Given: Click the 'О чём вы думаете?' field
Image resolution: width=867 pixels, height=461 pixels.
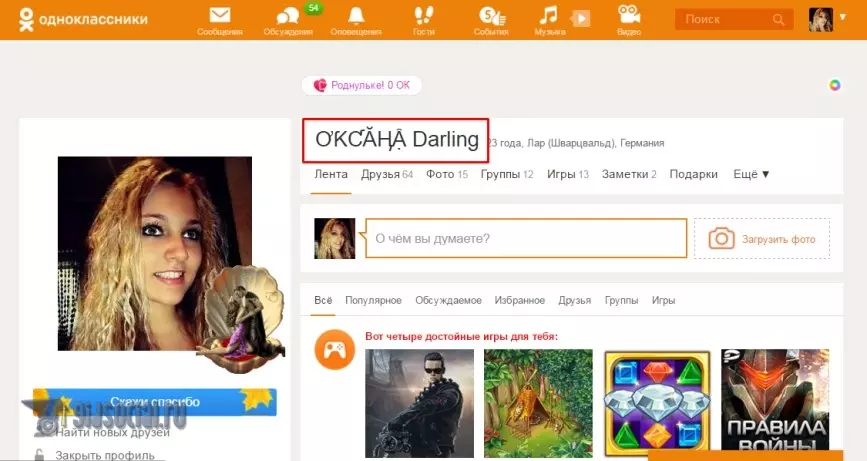Looking at the screenshot, I should tap(526, 239).
